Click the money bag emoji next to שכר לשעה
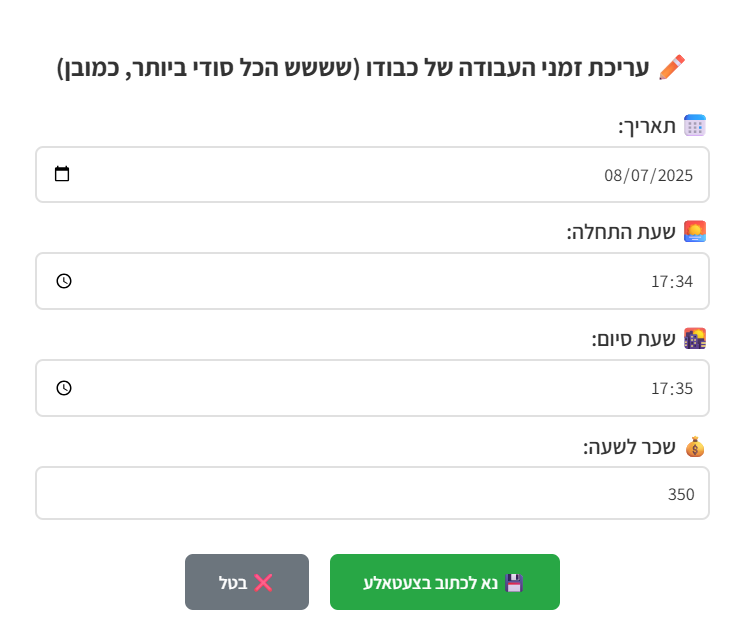Image resolution: width=745 pixels, height=619 pixels. (695, 447)
